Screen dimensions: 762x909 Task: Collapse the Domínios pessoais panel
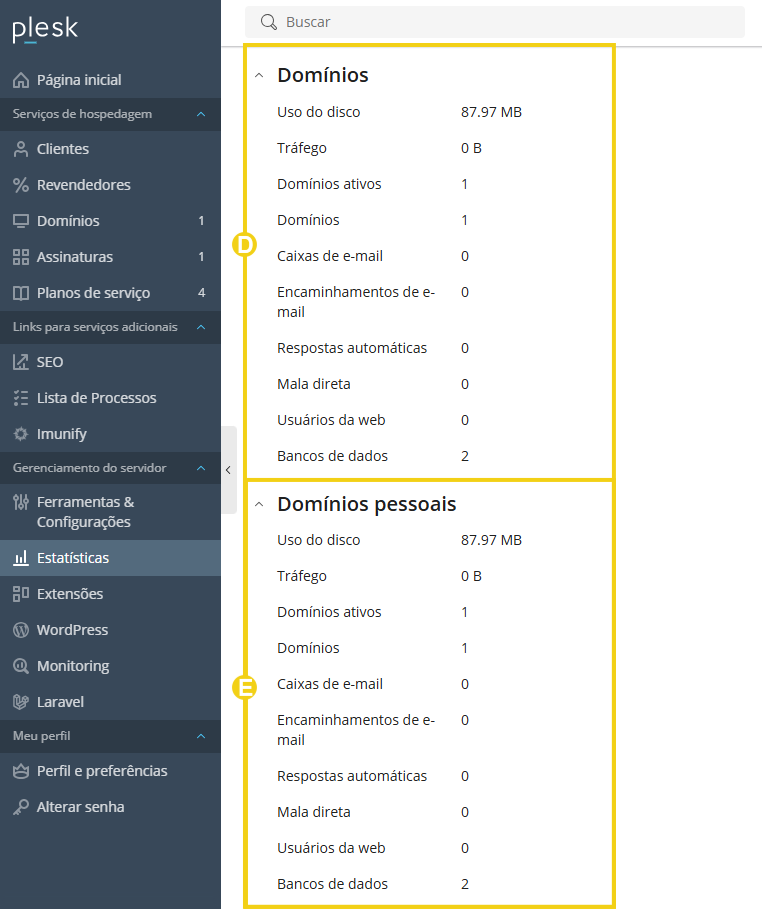[x=259, y=502]
